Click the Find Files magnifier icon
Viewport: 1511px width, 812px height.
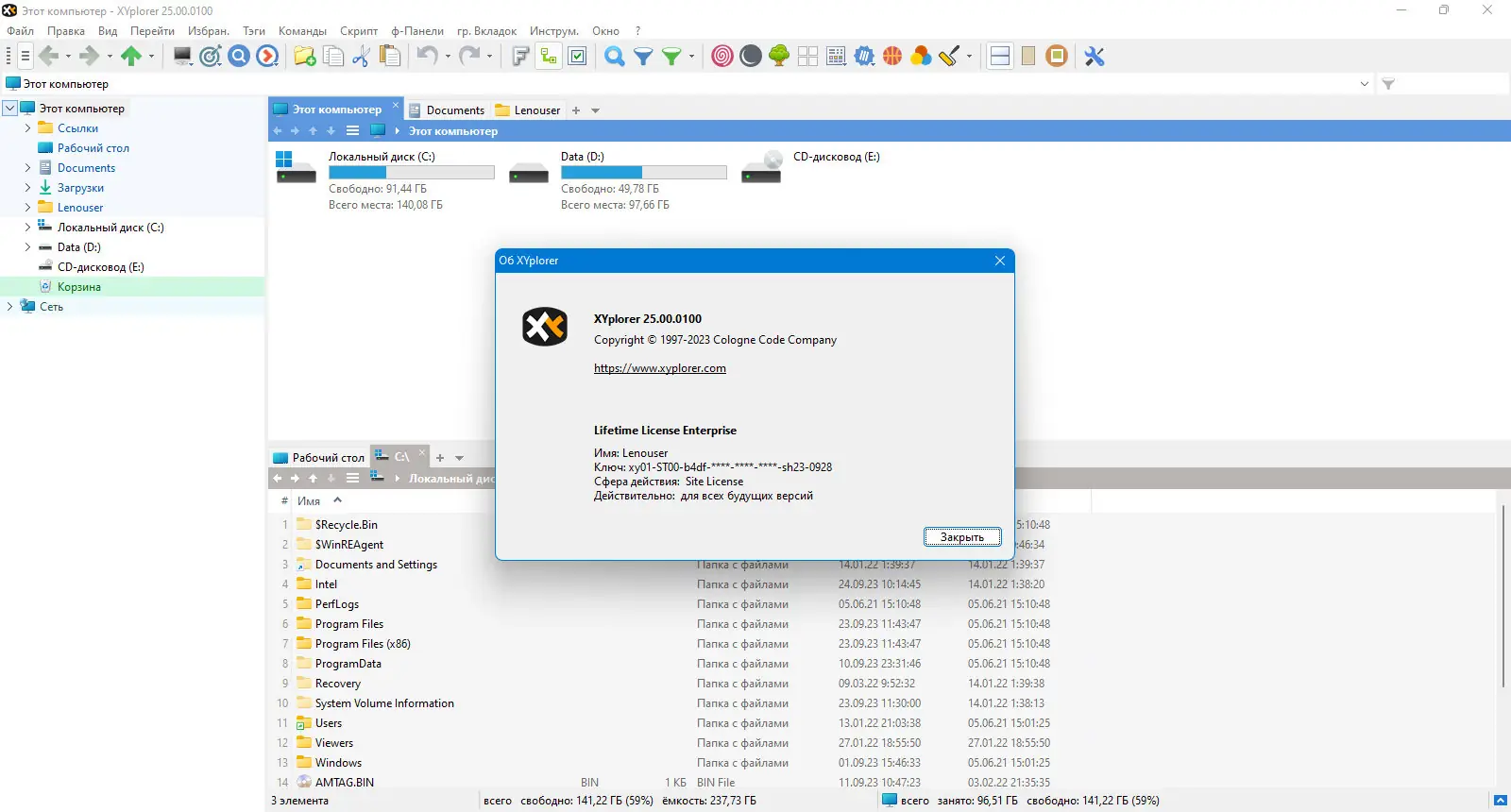click(615, 57)
